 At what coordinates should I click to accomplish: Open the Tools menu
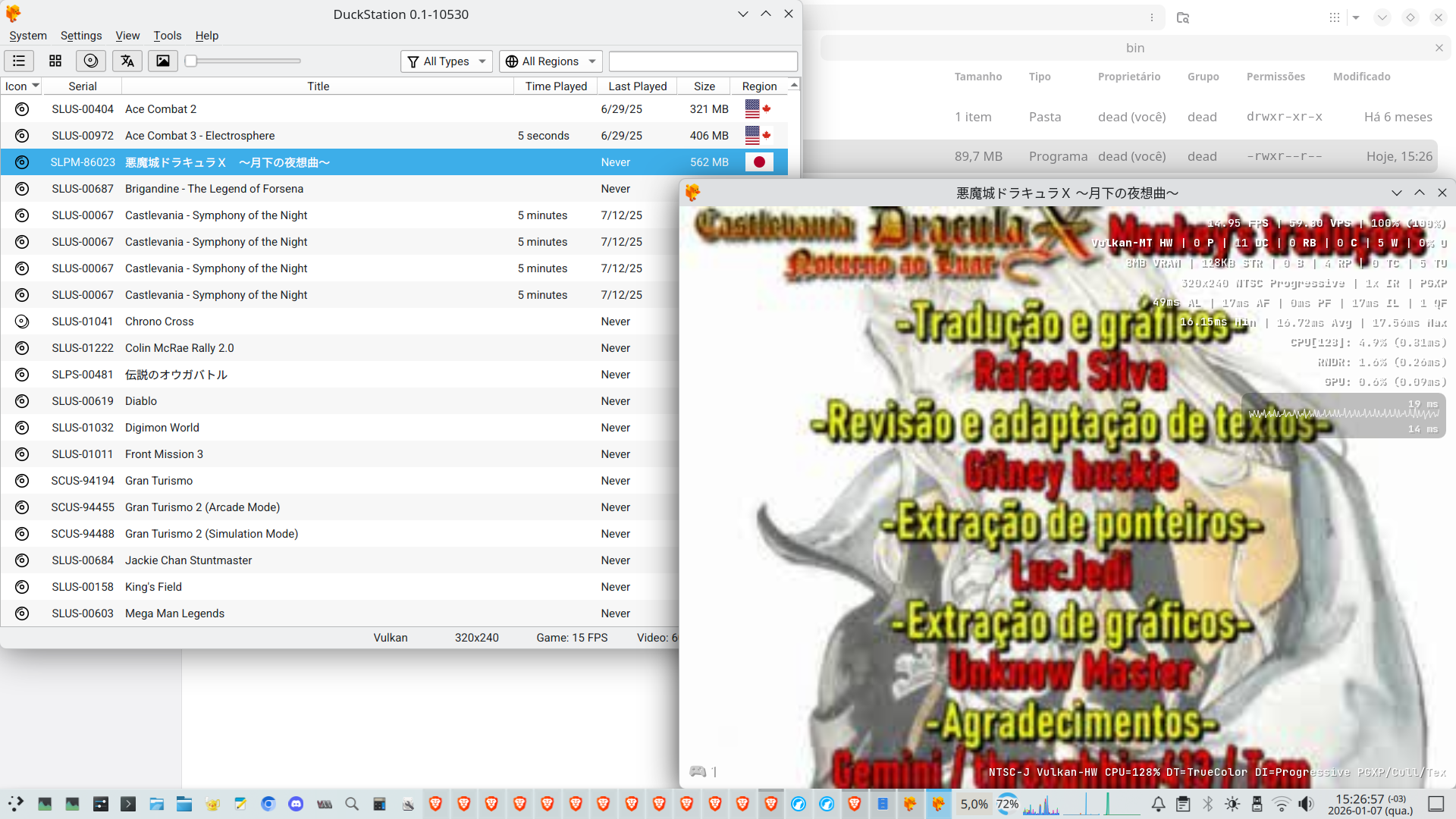167,36
